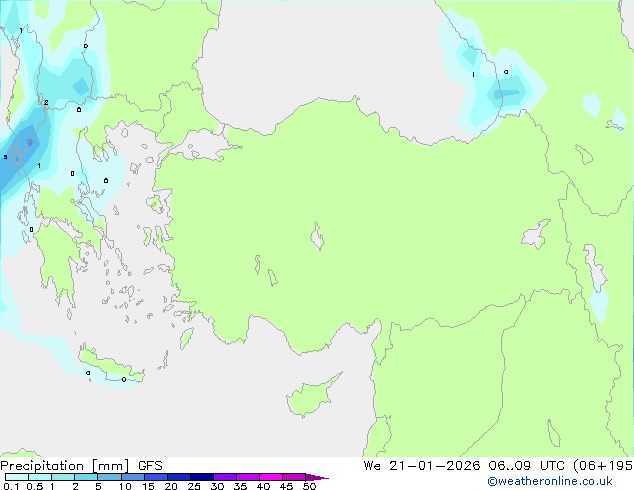The height and width of the screenshot is (490, 634).
Task: Pick the 40–45 mm magenta swatch
Action: pos(271,477)
